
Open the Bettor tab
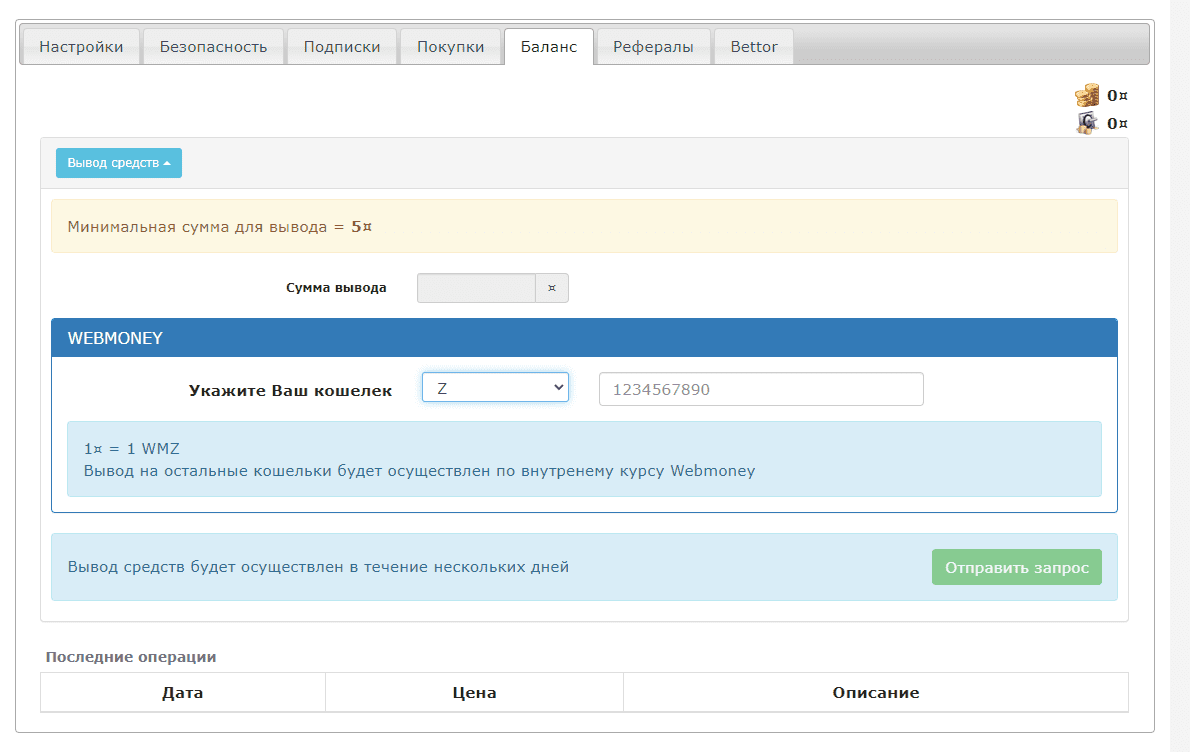pos(754,47)
